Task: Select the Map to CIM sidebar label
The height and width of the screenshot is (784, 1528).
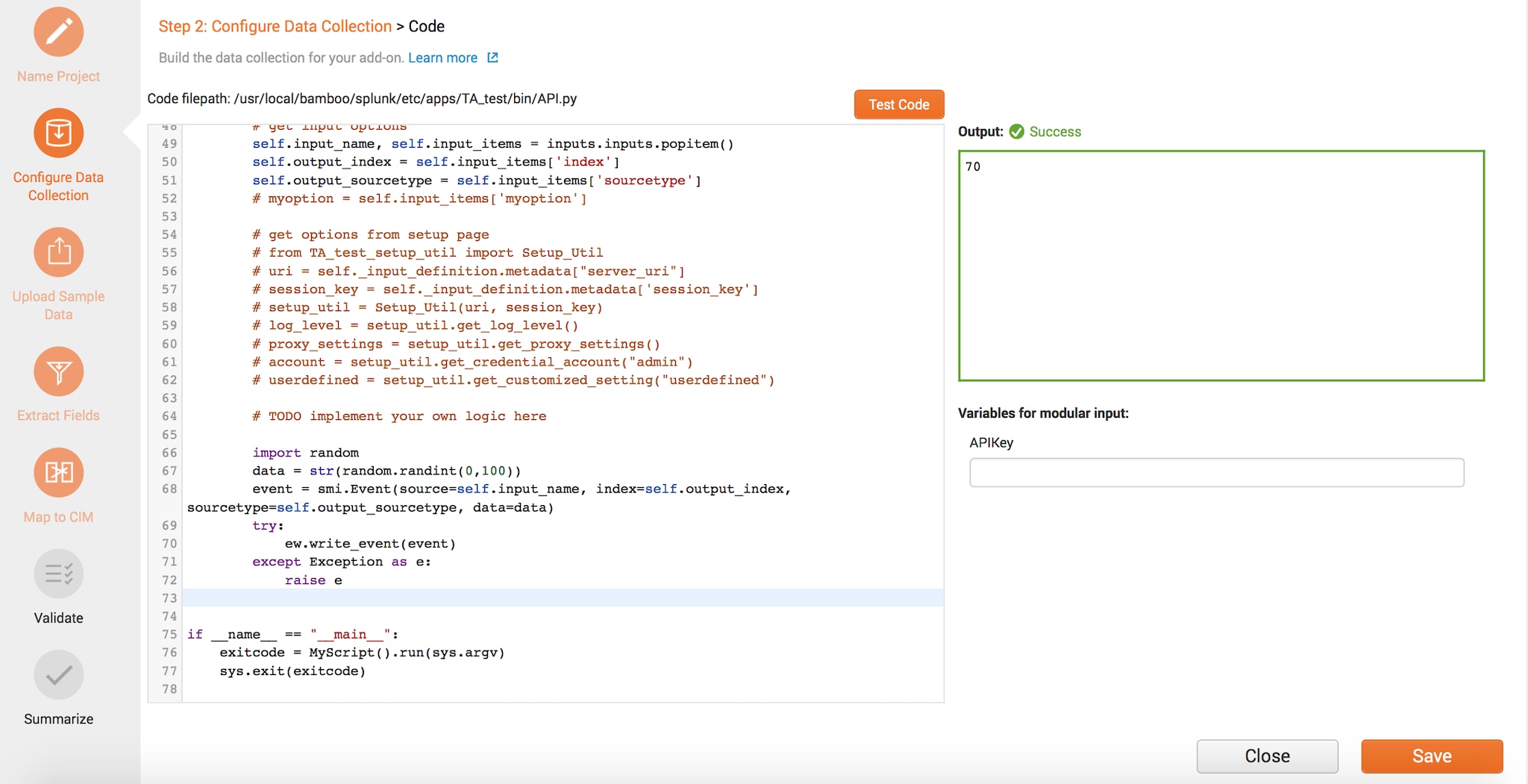Action: pos(58,517)
